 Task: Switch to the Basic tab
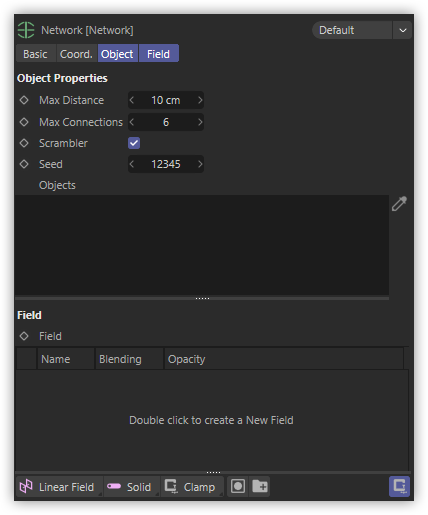point(36,54)
